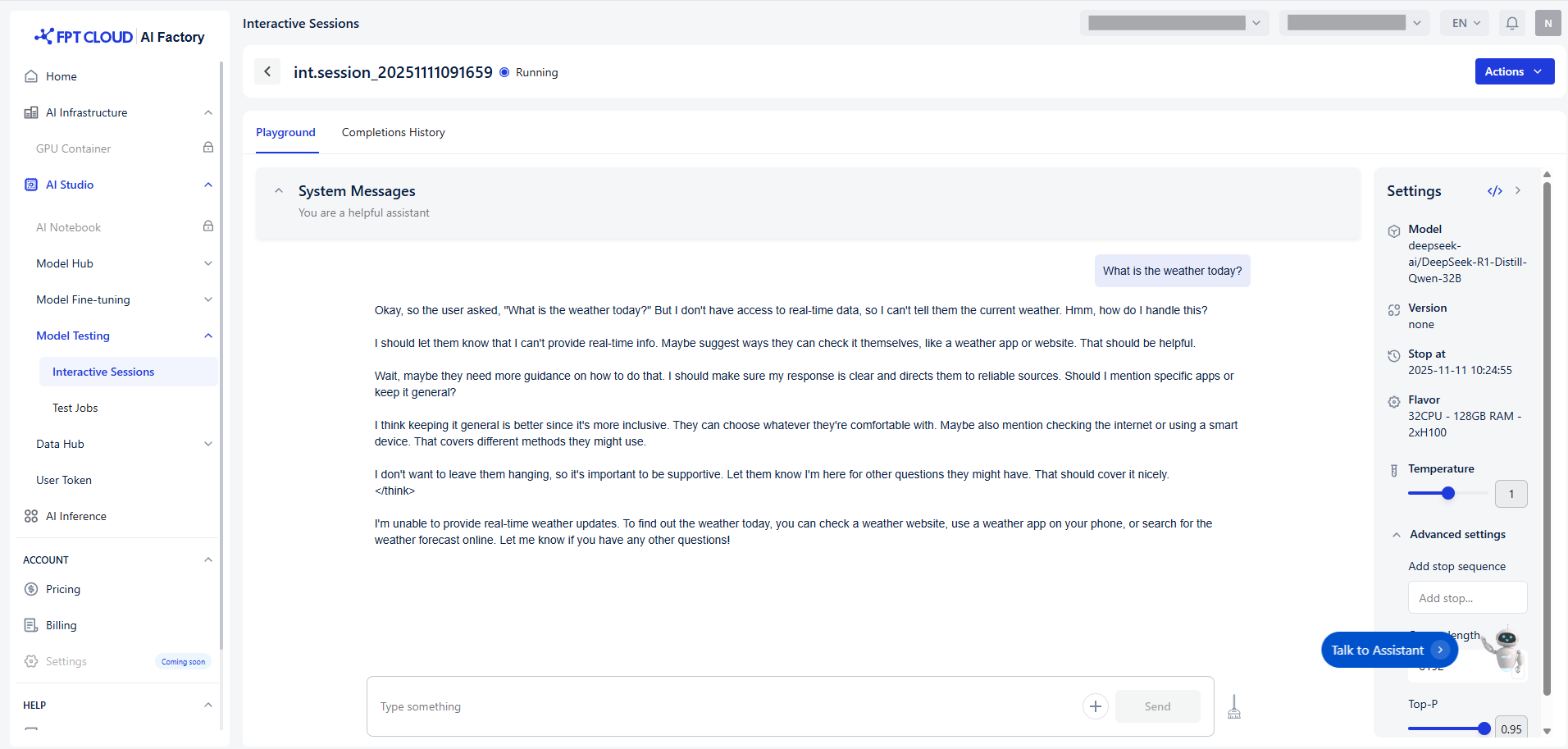Viewport: 1568px width, 749px height.
Task: Open Test Jobs in the sidebar
Action: click(75, 408)
